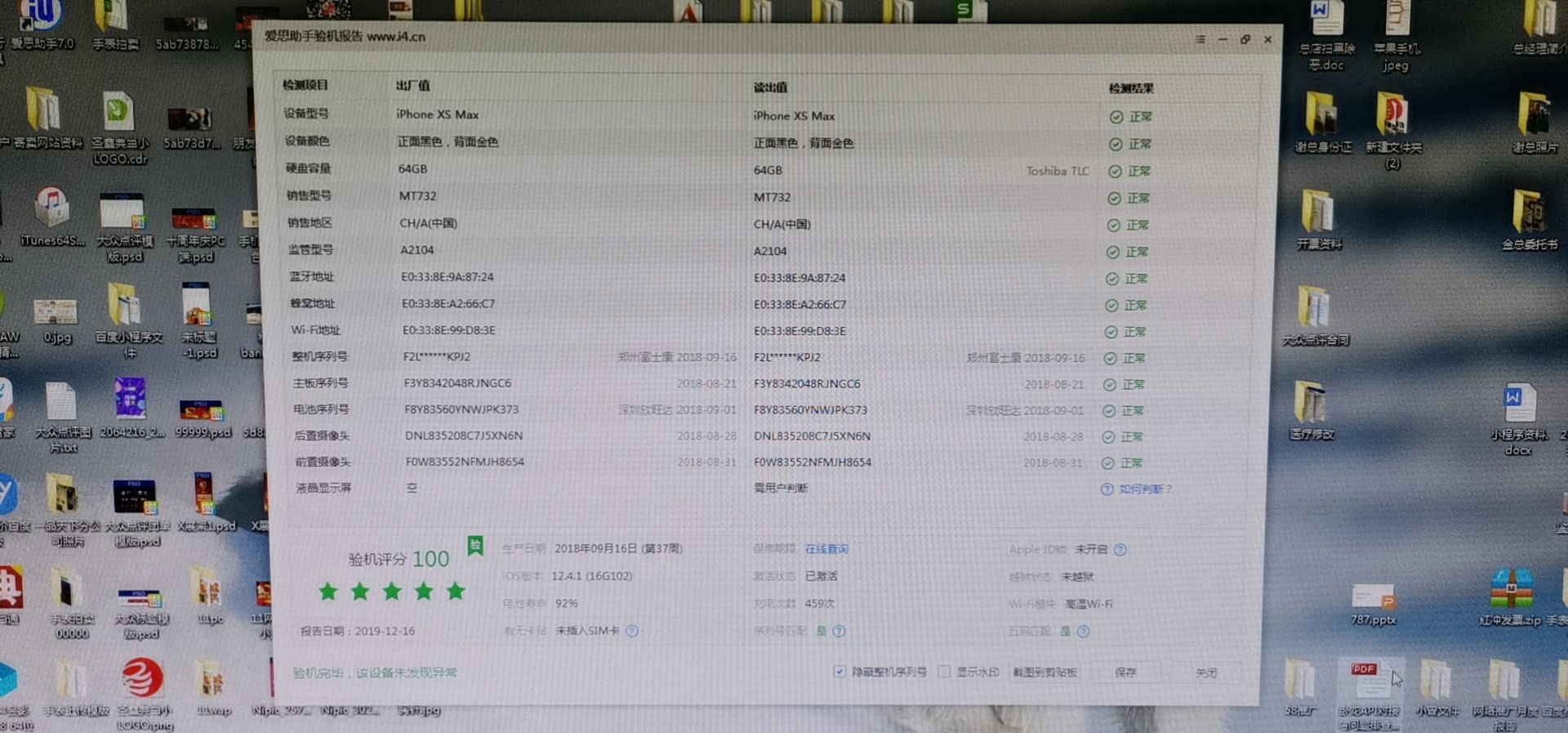Screen dimensions: 1568x733
Task: Select the 0.jpg desktop file
Action: [56, 320]
